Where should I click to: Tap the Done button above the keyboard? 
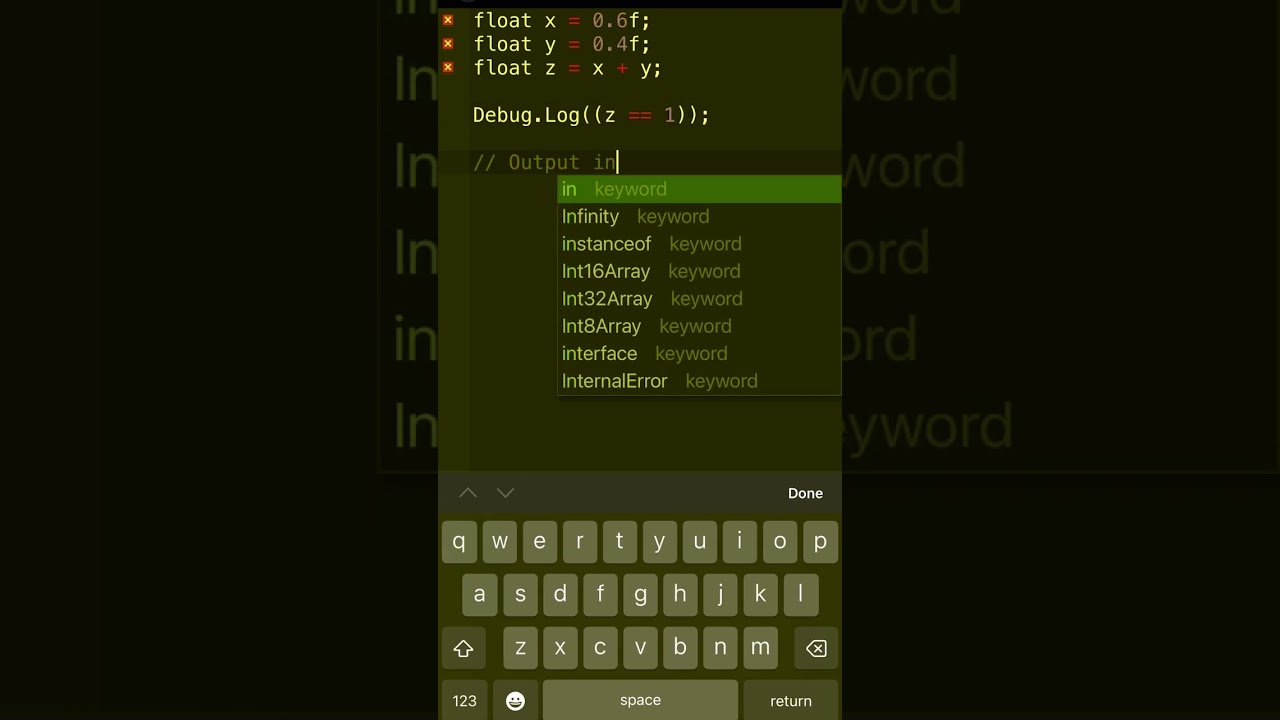[805, 493]
